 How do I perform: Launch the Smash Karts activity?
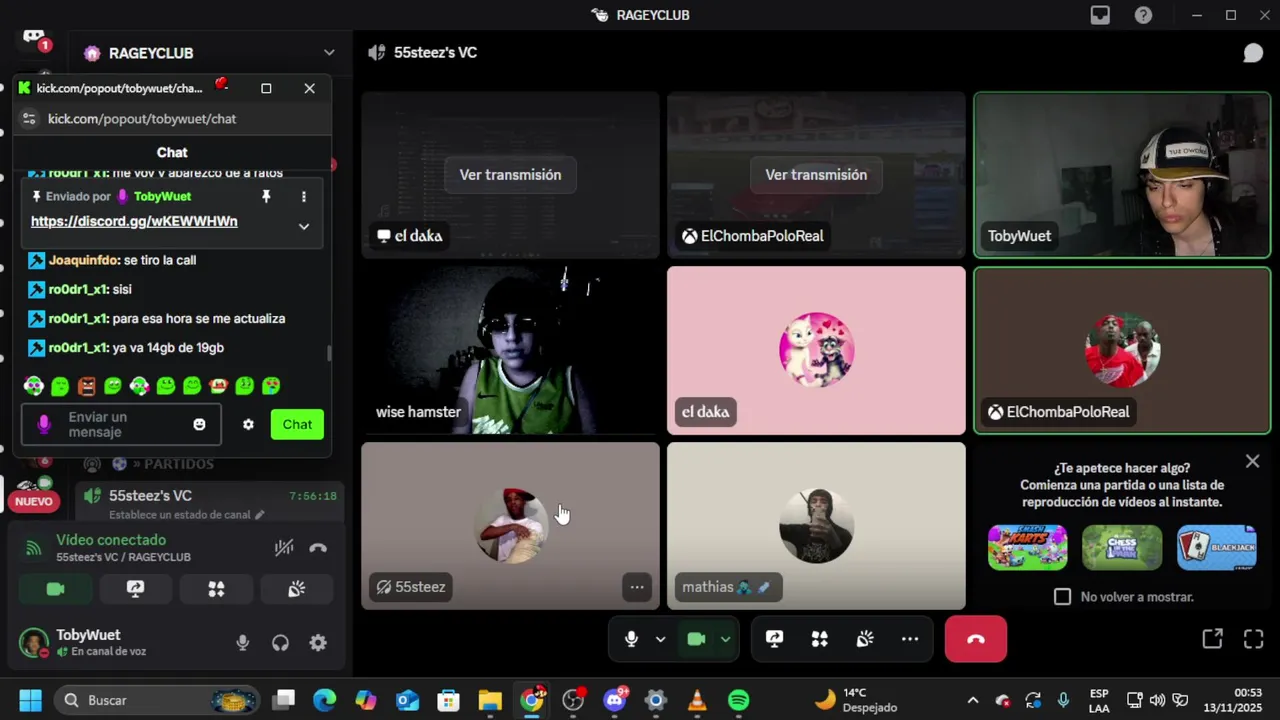pyautogui.click(x=1027, y=547)
